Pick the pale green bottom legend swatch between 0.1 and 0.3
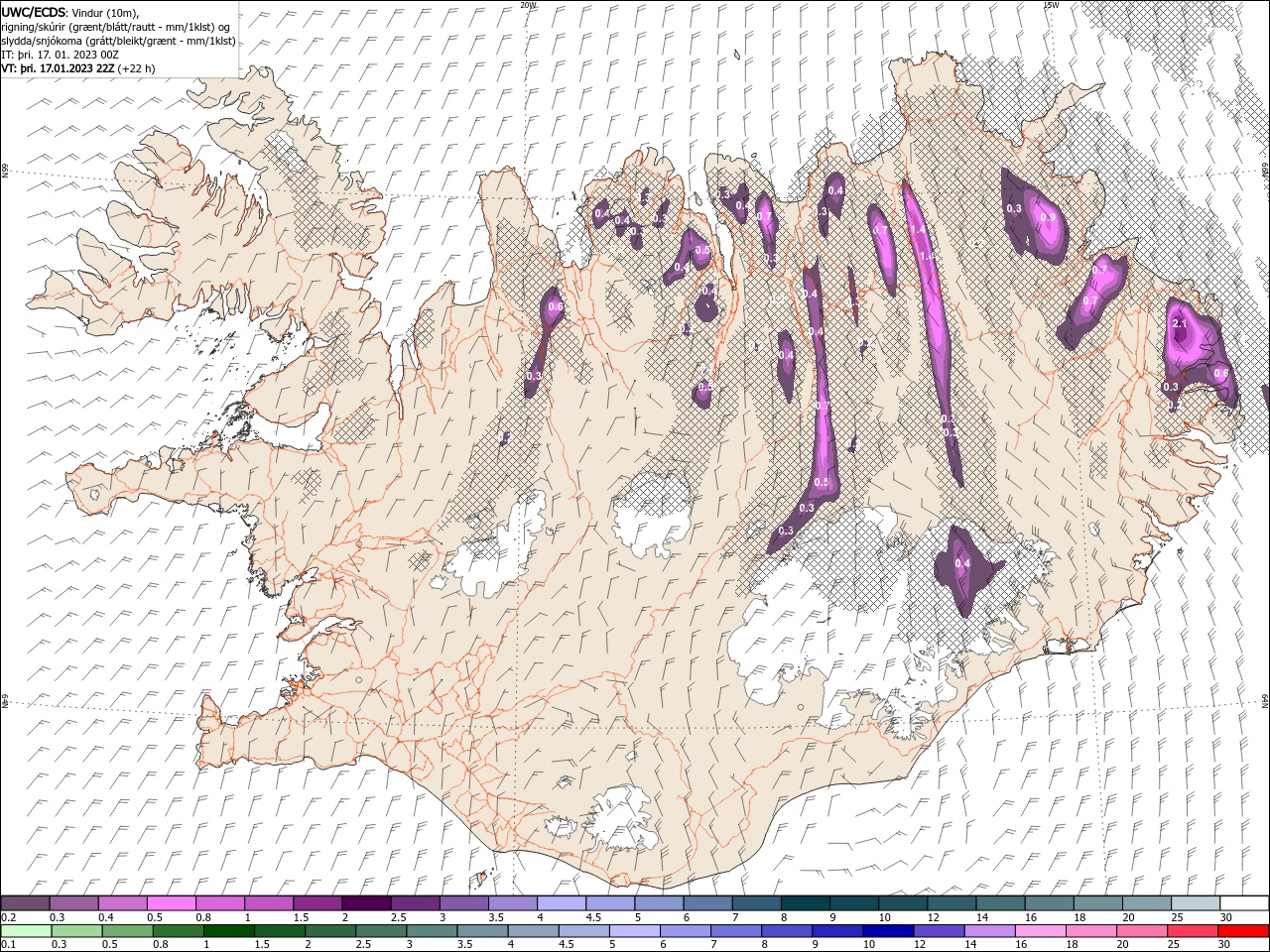 point(27,931)
